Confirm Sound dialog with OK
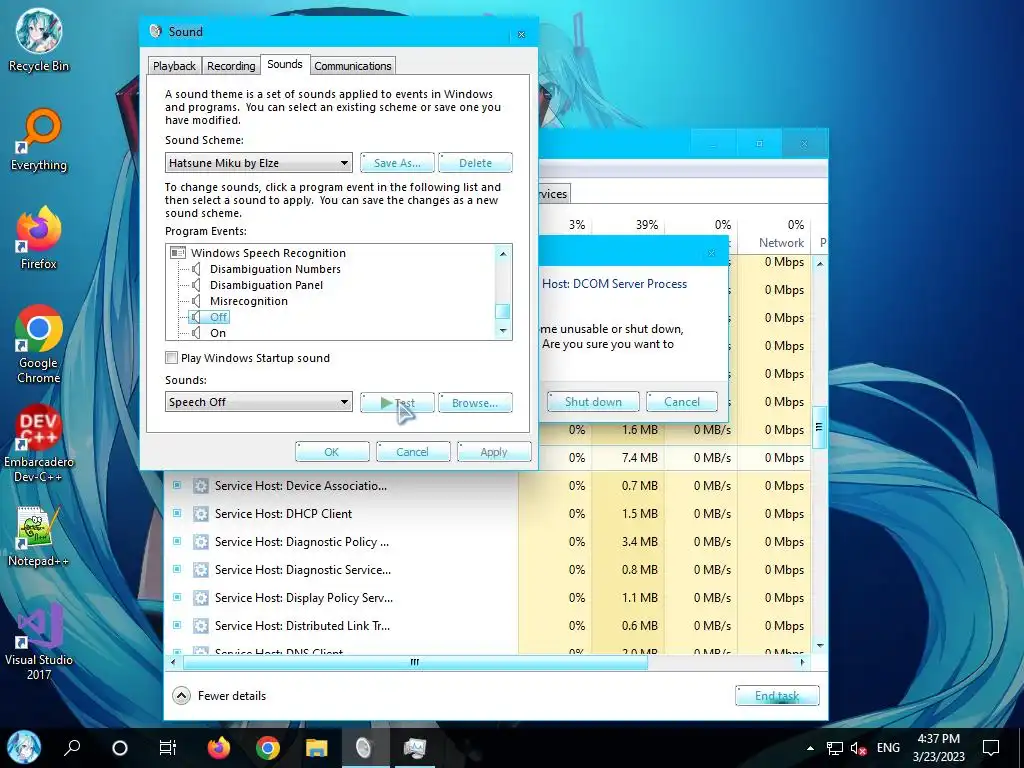Screen dimensions: 1024x768 332,451
